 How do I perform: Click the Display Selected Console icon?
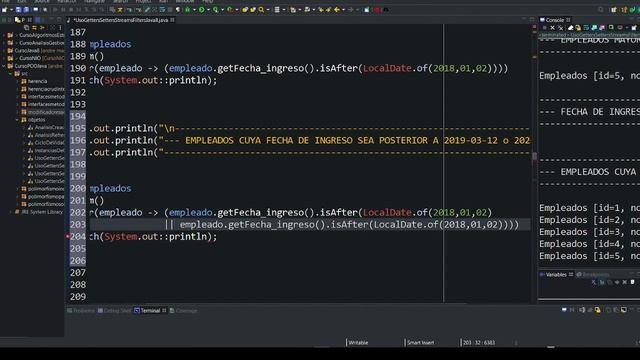point(620,28)
